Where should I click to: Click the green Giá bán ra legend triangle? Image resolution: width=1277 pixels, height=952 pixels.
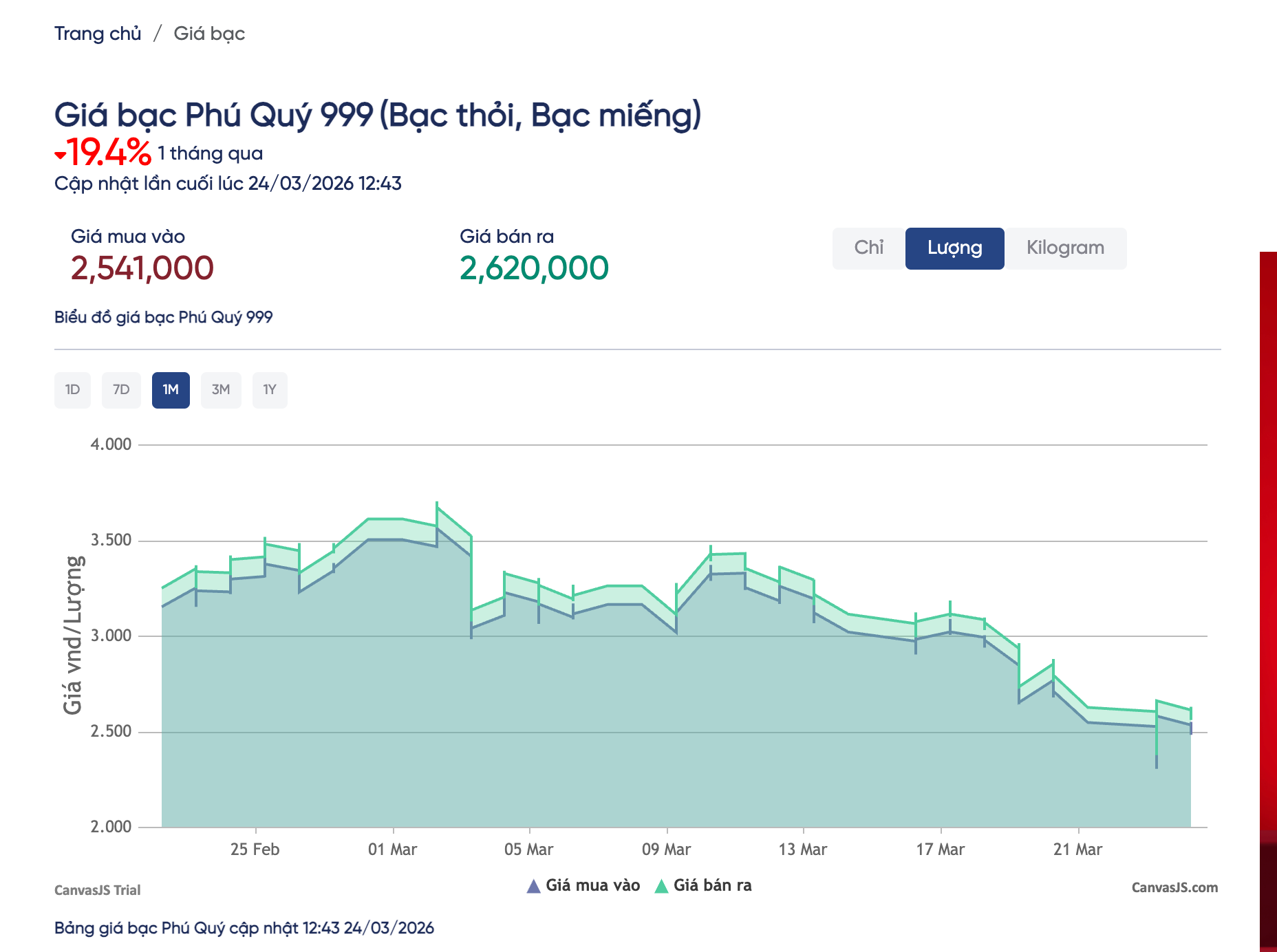coord(661,886)
